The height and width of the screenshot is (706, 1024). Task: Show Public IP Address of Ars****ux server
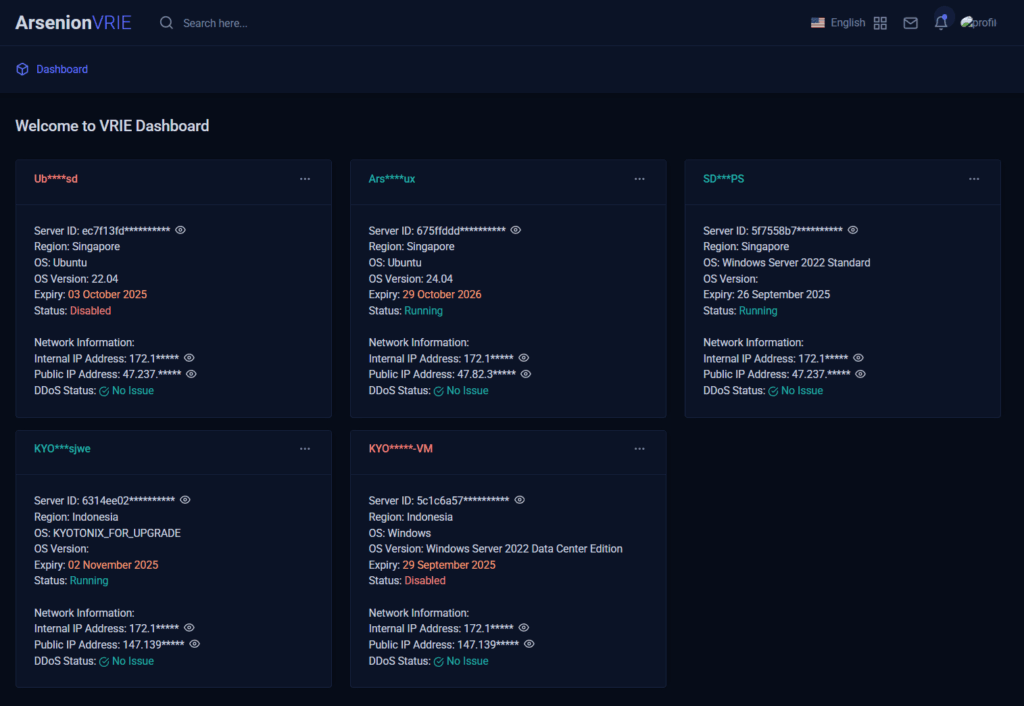coord(526,374)
